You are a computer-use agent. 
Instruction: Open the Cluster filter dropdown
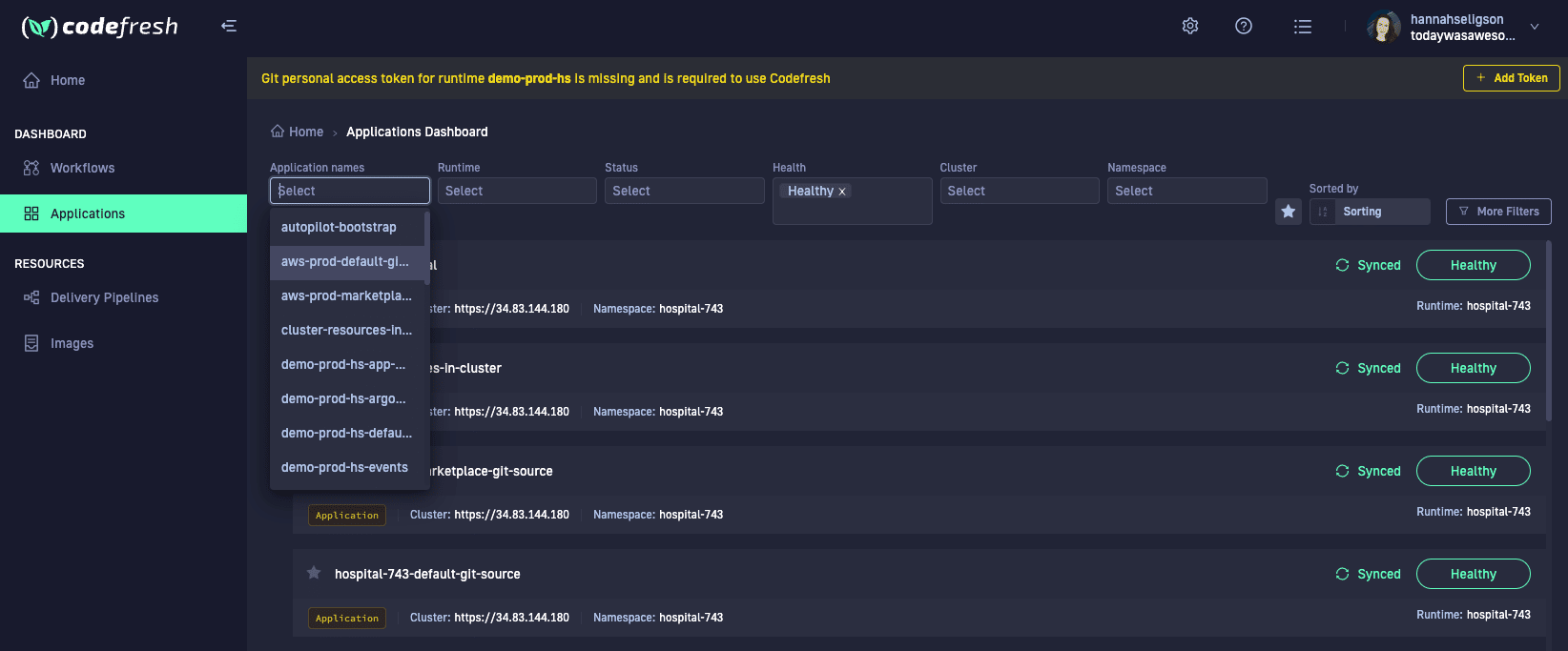pos(1019,191)
